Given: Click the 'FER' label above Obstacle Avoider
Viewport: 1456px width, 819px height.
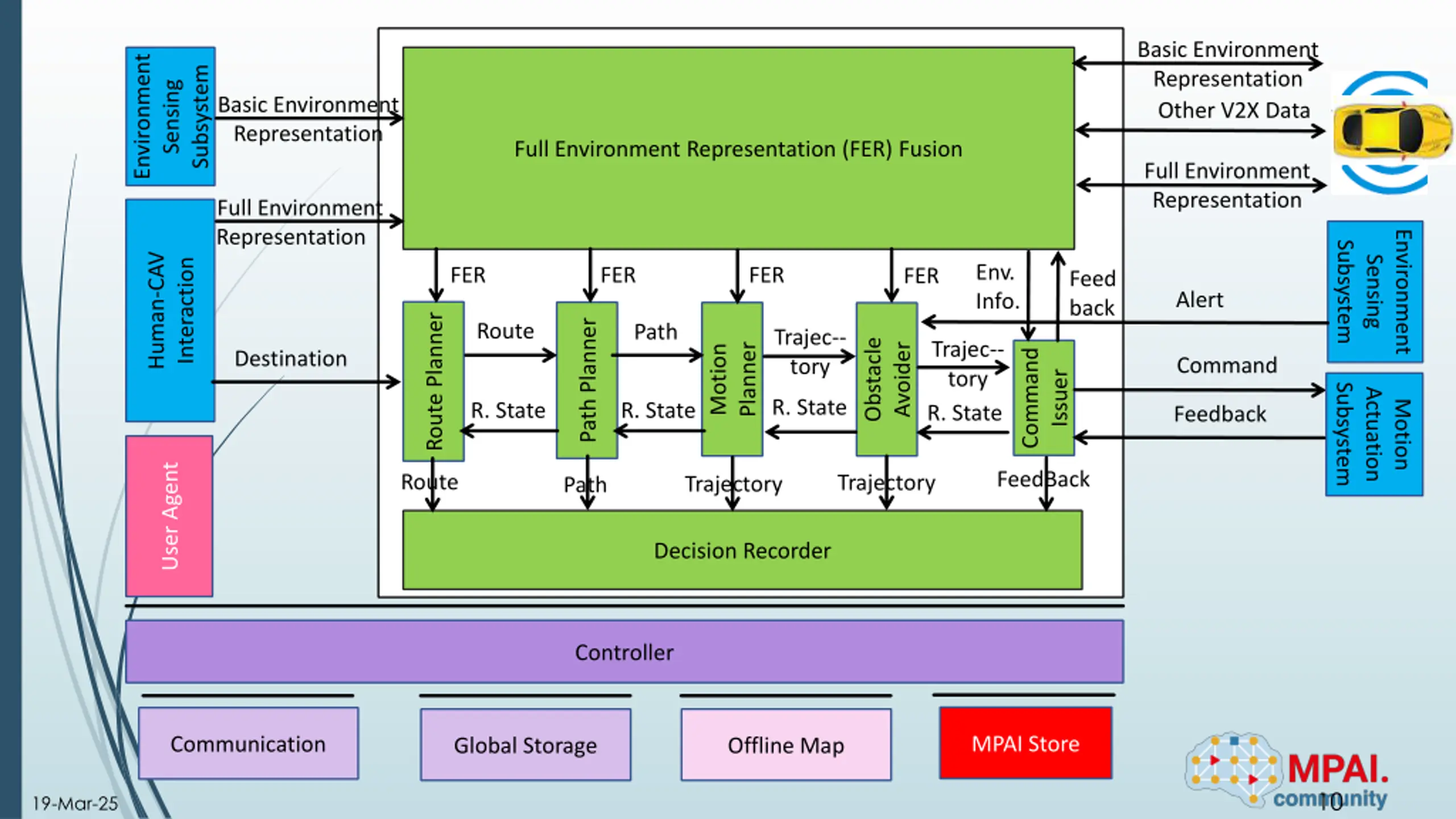Looking at the screenshot, I should (921, 276).
